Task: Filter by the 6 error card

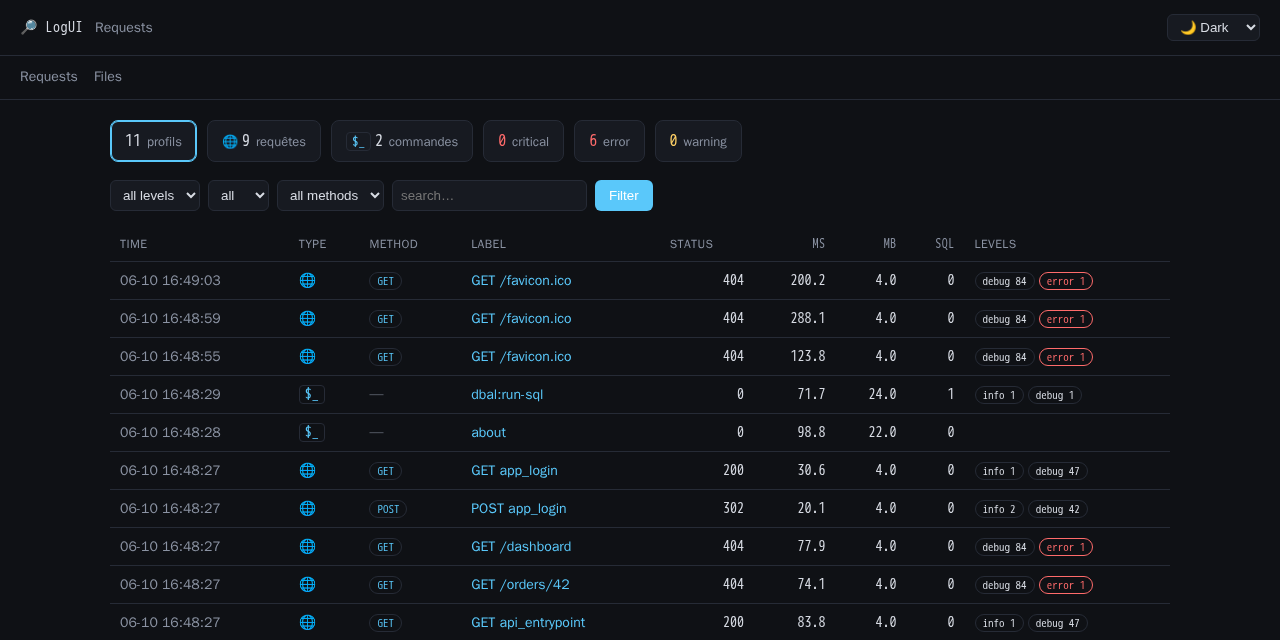Action: (609, 141)
